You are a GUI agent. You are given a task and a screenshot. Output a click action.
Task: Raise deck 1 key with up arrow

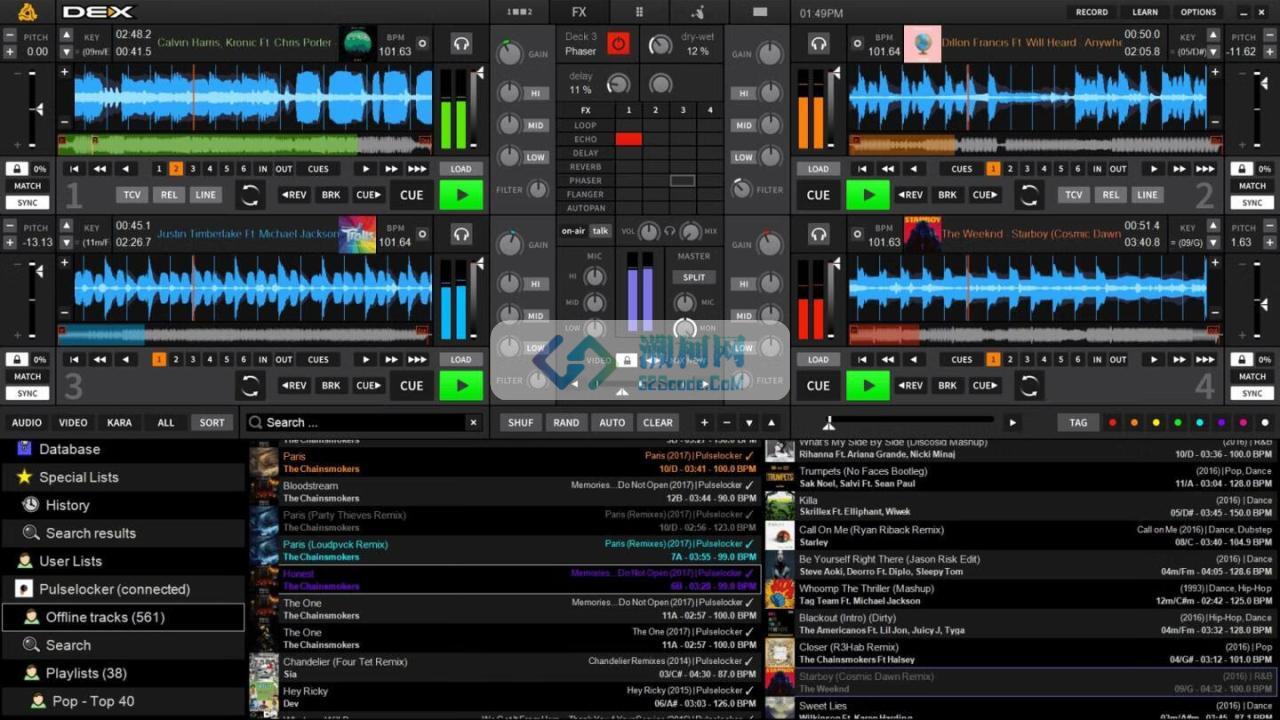(x=66, y=36)
